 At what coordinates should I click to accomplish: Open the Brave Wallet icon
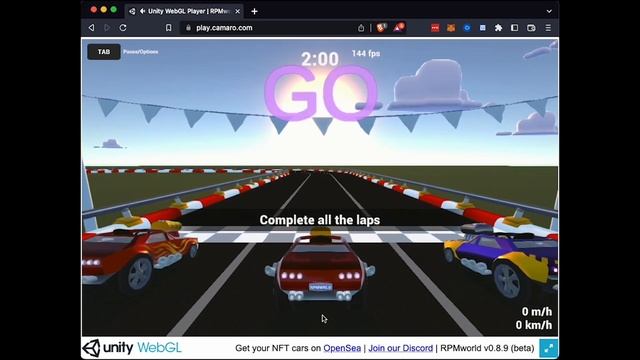click(x=531, y=28)
